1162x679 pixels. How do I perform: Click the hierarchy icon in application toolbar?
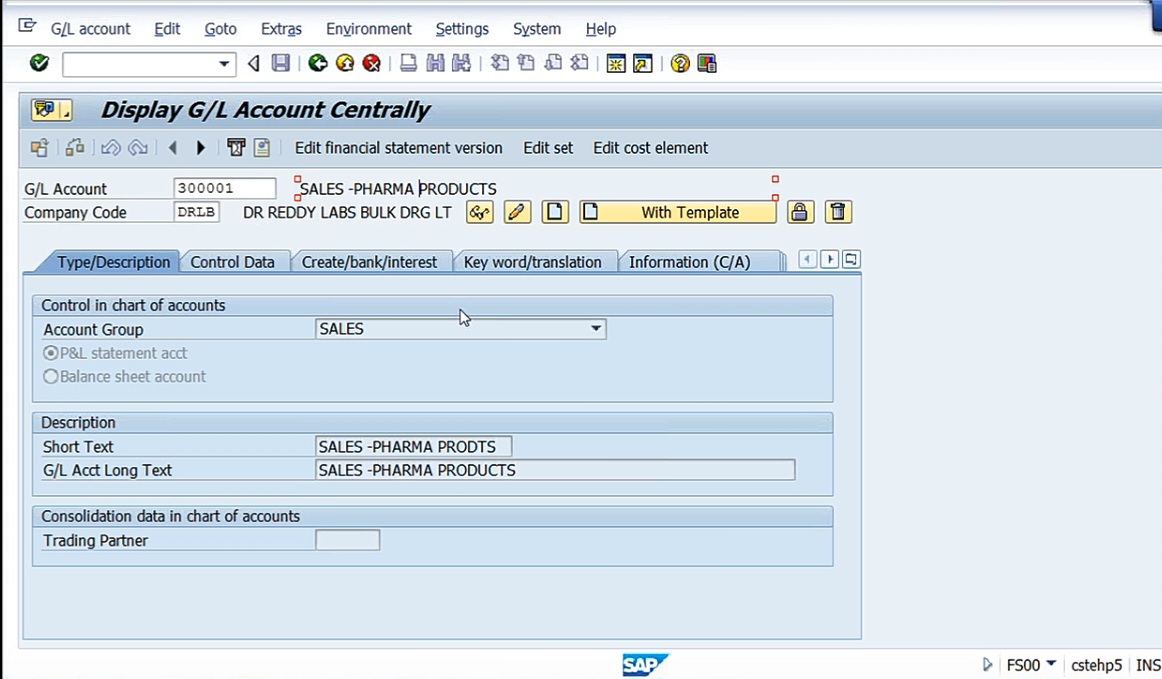click(75, 148)
